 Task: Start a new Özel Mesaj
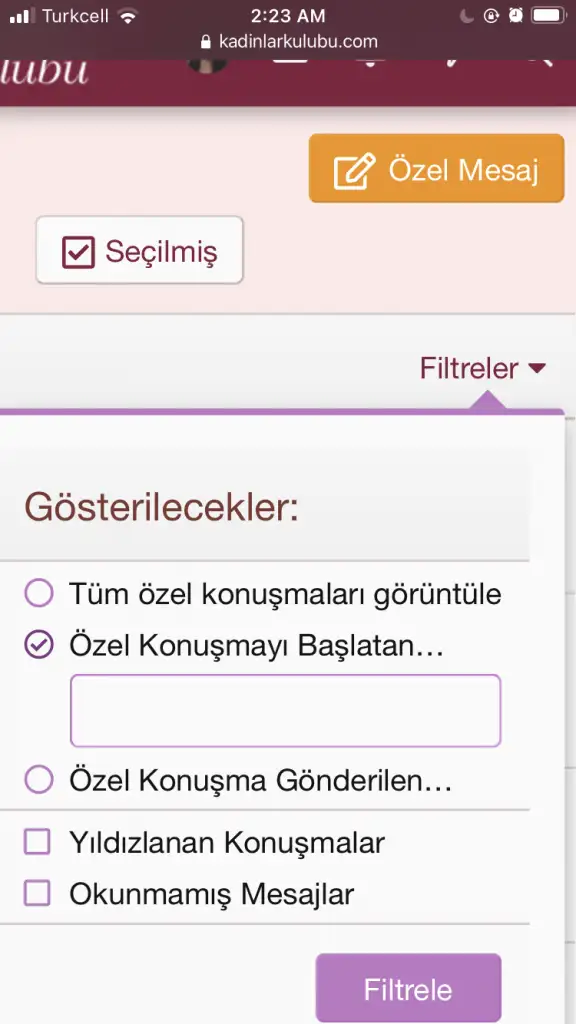point(436,168)
